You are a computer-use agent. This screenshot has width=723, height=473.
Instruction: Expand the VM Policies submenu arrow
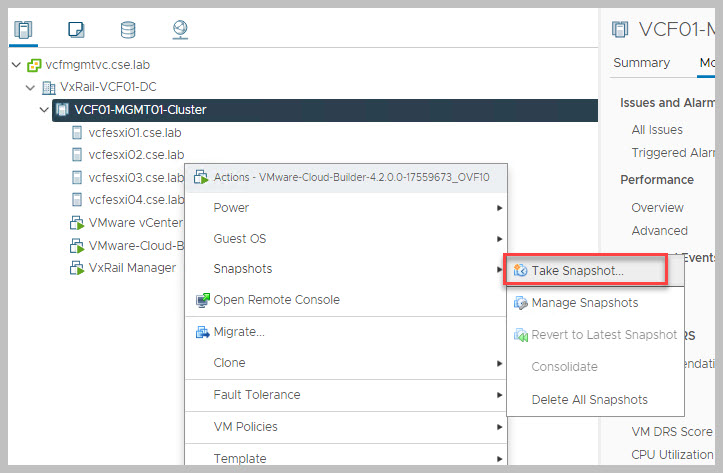[x=499, y=427]
